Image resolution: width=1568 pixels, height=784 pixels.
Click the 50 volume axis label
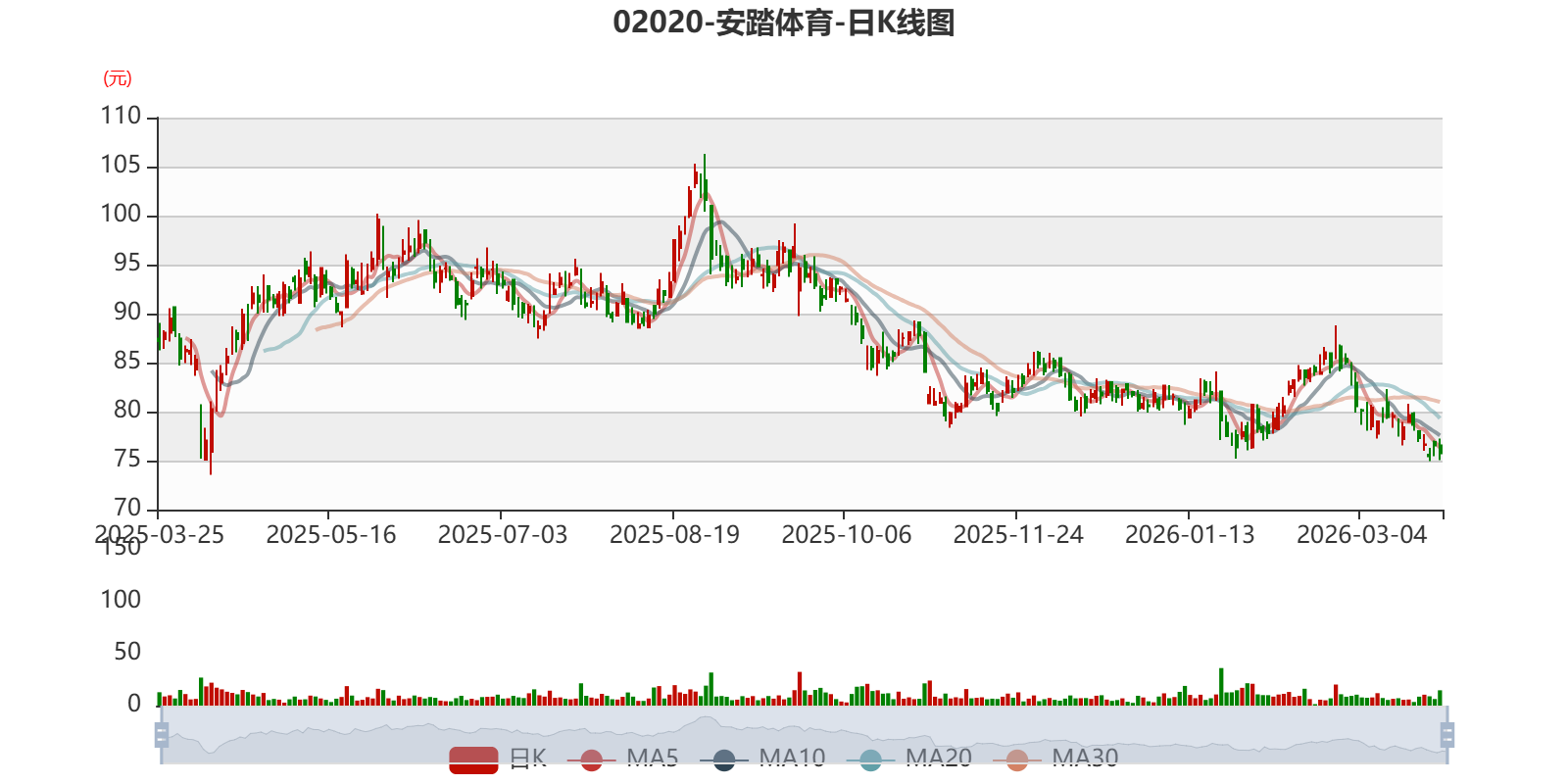coord(127,652)
